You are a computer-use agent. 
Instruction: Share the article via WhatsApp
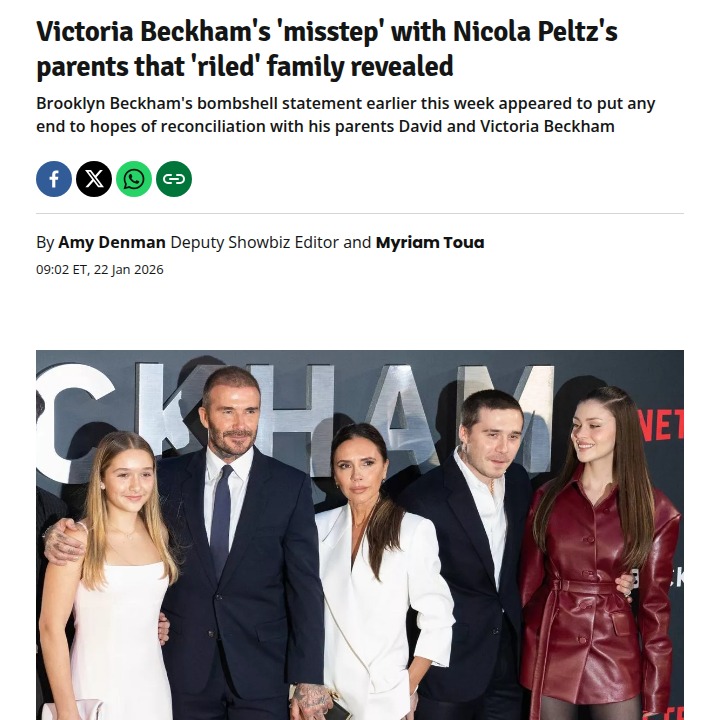(x=134, y=179)
